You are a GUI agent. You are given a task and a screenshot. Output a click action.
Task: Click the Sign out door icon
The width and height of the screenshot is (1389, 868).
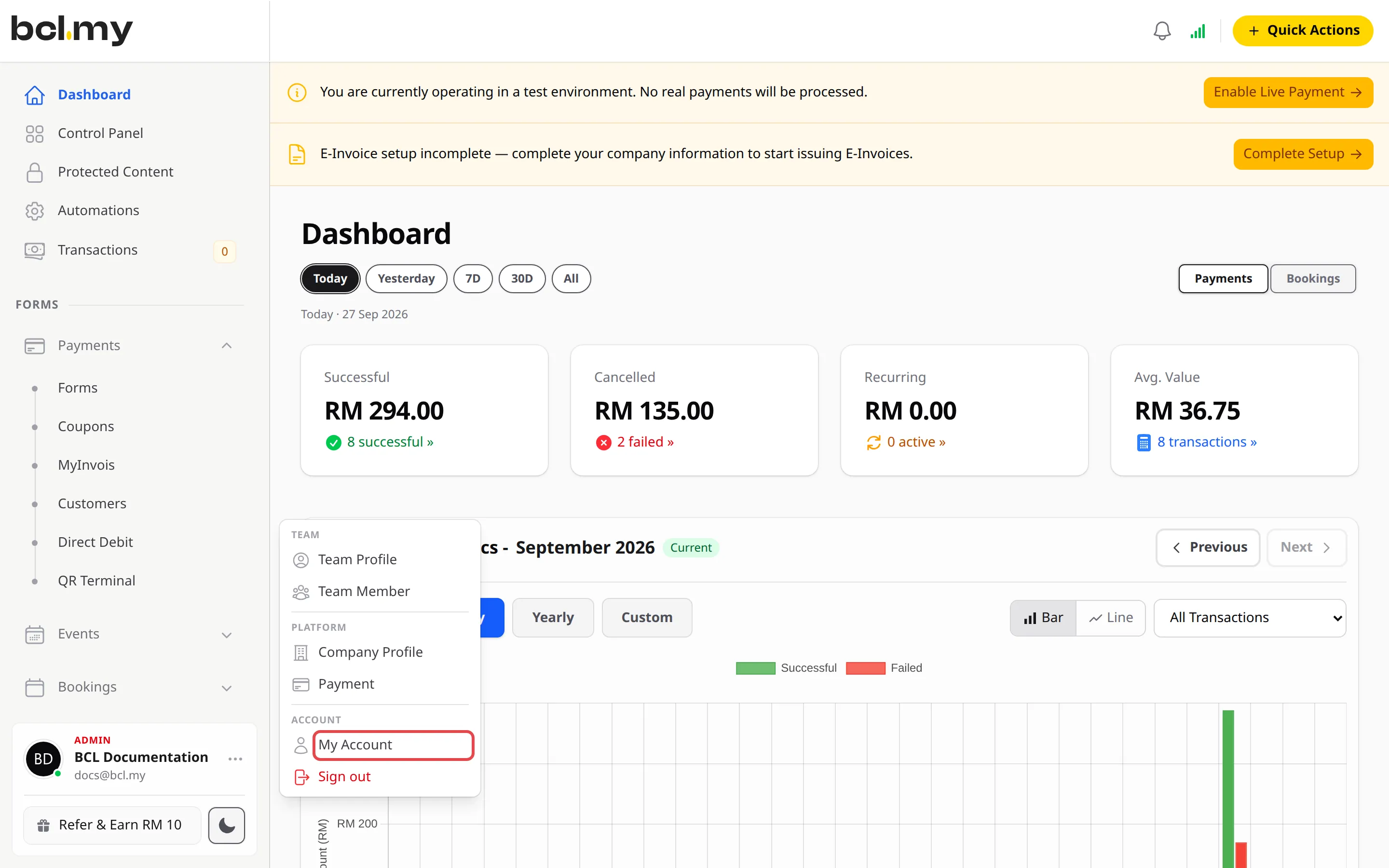coord(301,777)
